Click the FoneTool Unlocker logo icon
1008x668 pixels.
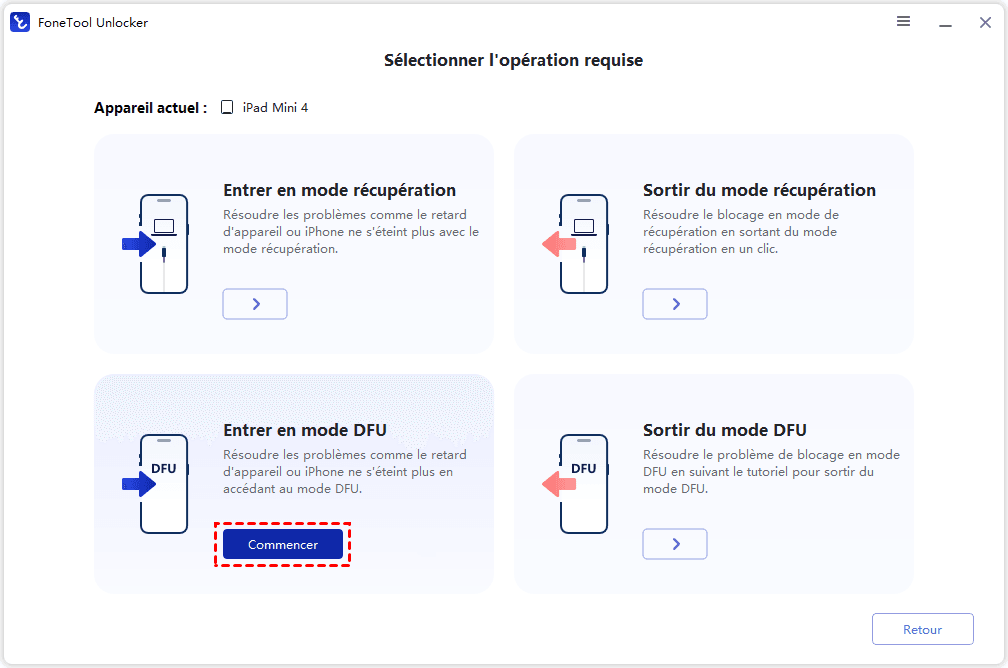tap(20, 22)
